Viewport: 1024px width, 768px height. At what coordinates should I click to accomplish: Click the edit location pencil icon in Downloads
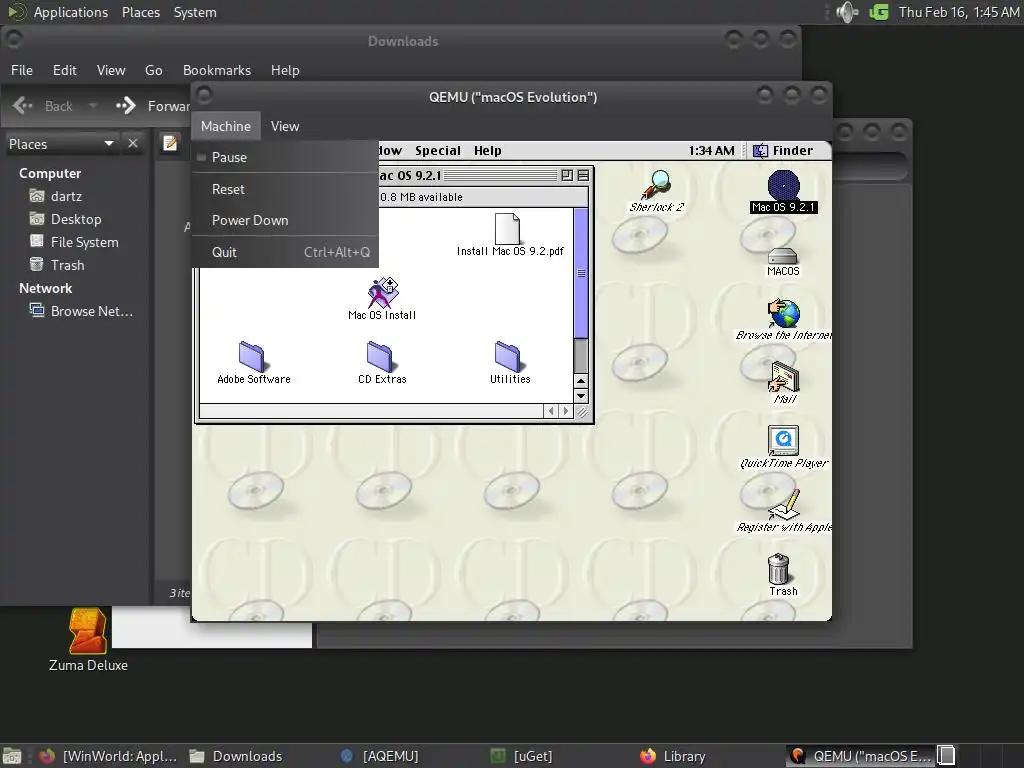tap(170, 143)
